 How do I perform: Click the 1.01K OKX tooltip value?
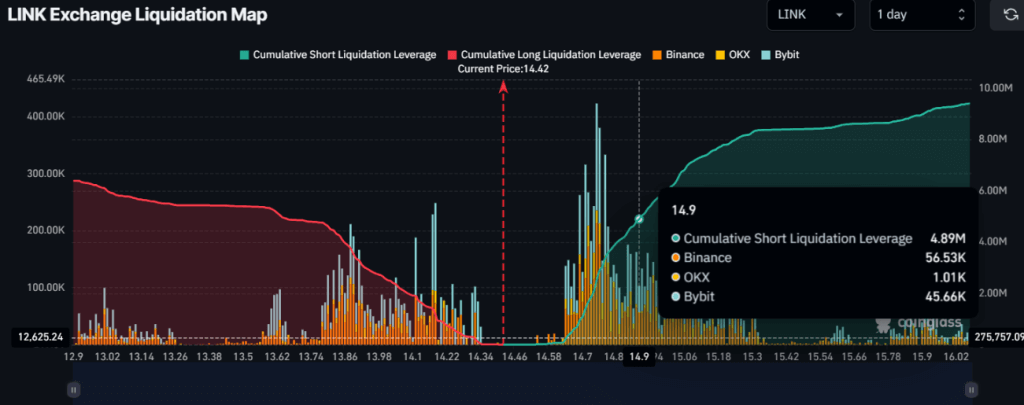[x=950, y=277]
